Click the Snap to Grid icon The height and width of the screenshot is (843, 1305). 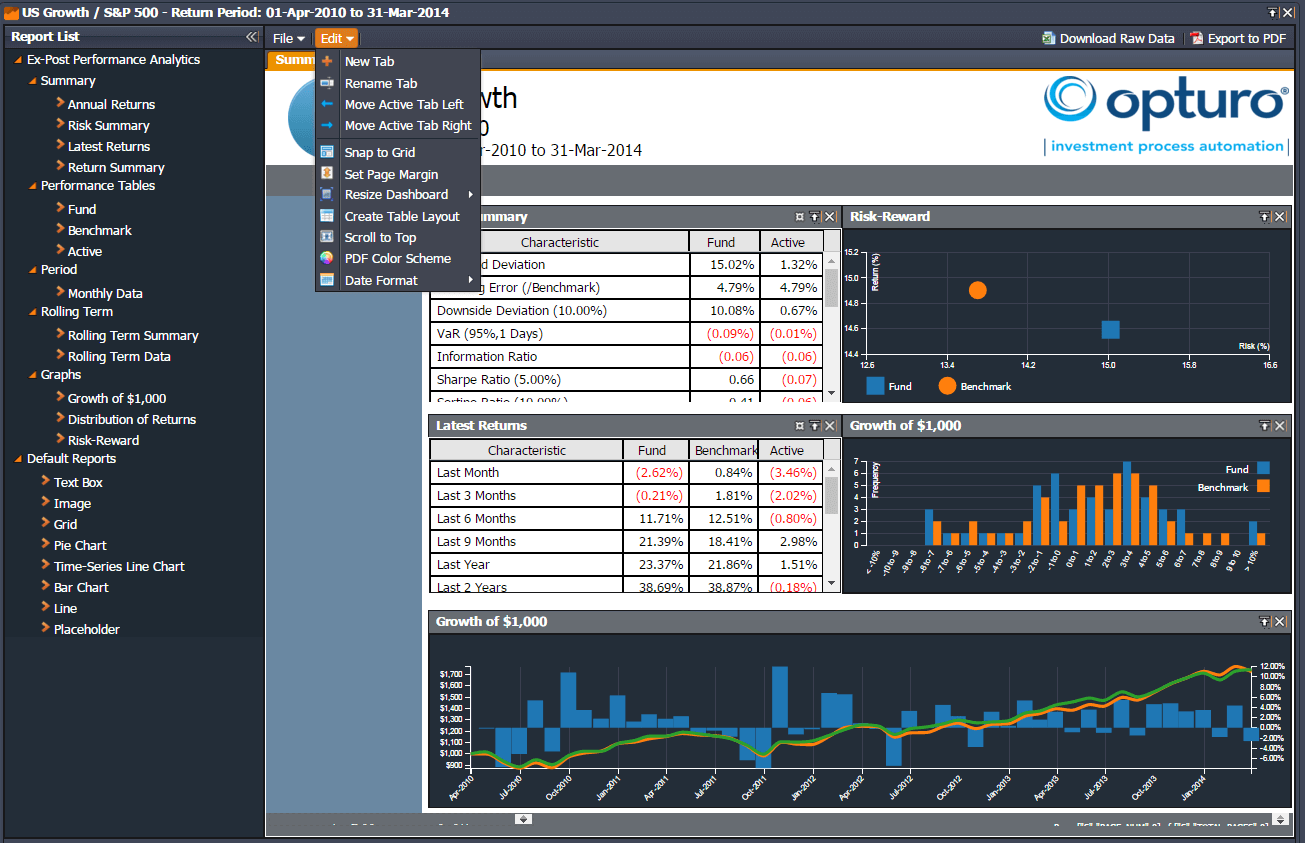pyautogui.click(x=327, y=152)
